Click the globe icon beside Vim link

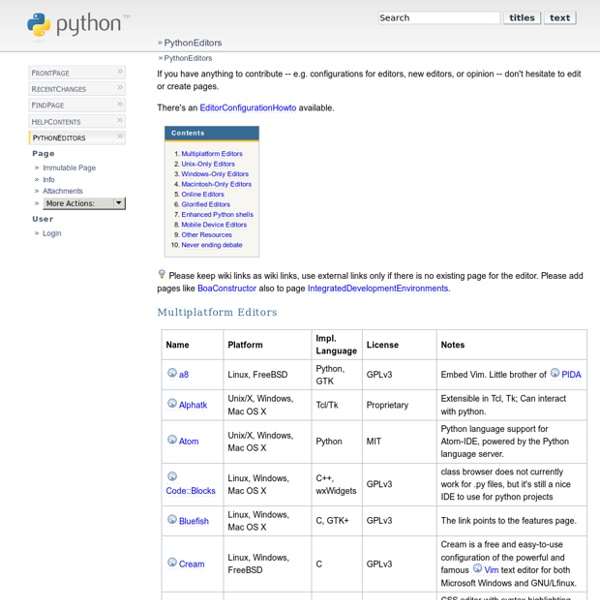click(477, 568)
